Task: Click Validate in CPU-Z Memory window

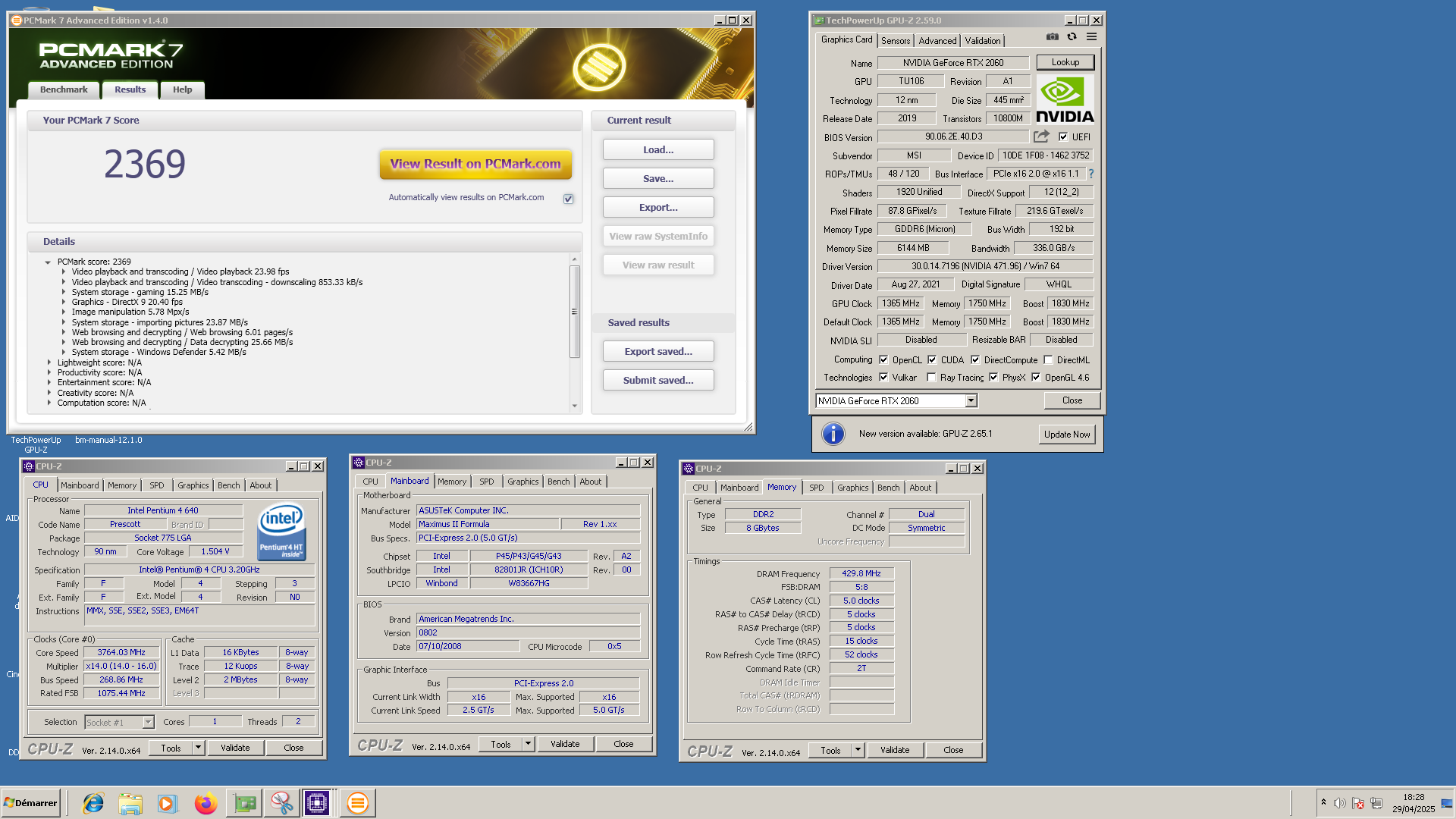Action: (x=895, y=750)
